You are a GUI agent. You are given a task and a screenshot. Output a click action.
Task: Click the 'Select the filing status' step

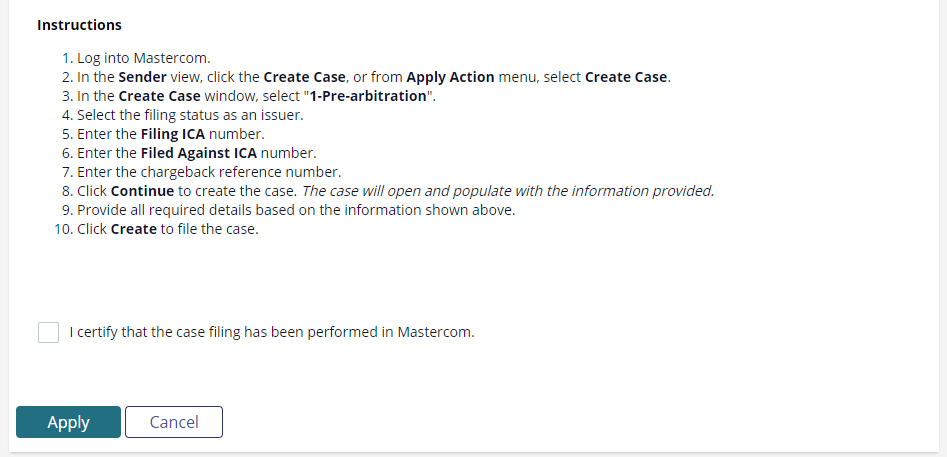[190, 115]
